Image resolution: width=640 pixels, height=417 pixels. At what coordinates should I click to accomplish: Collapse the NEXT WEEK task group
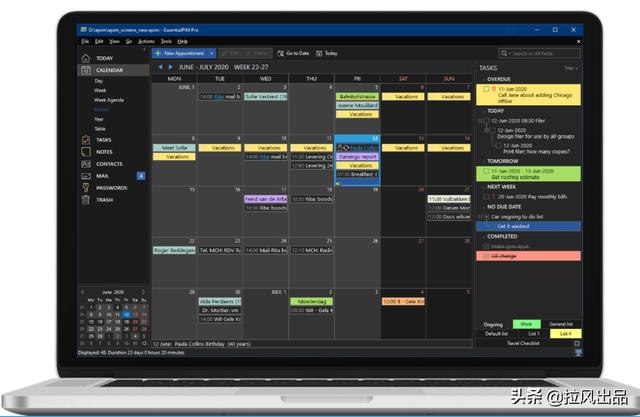click(484, 187)
